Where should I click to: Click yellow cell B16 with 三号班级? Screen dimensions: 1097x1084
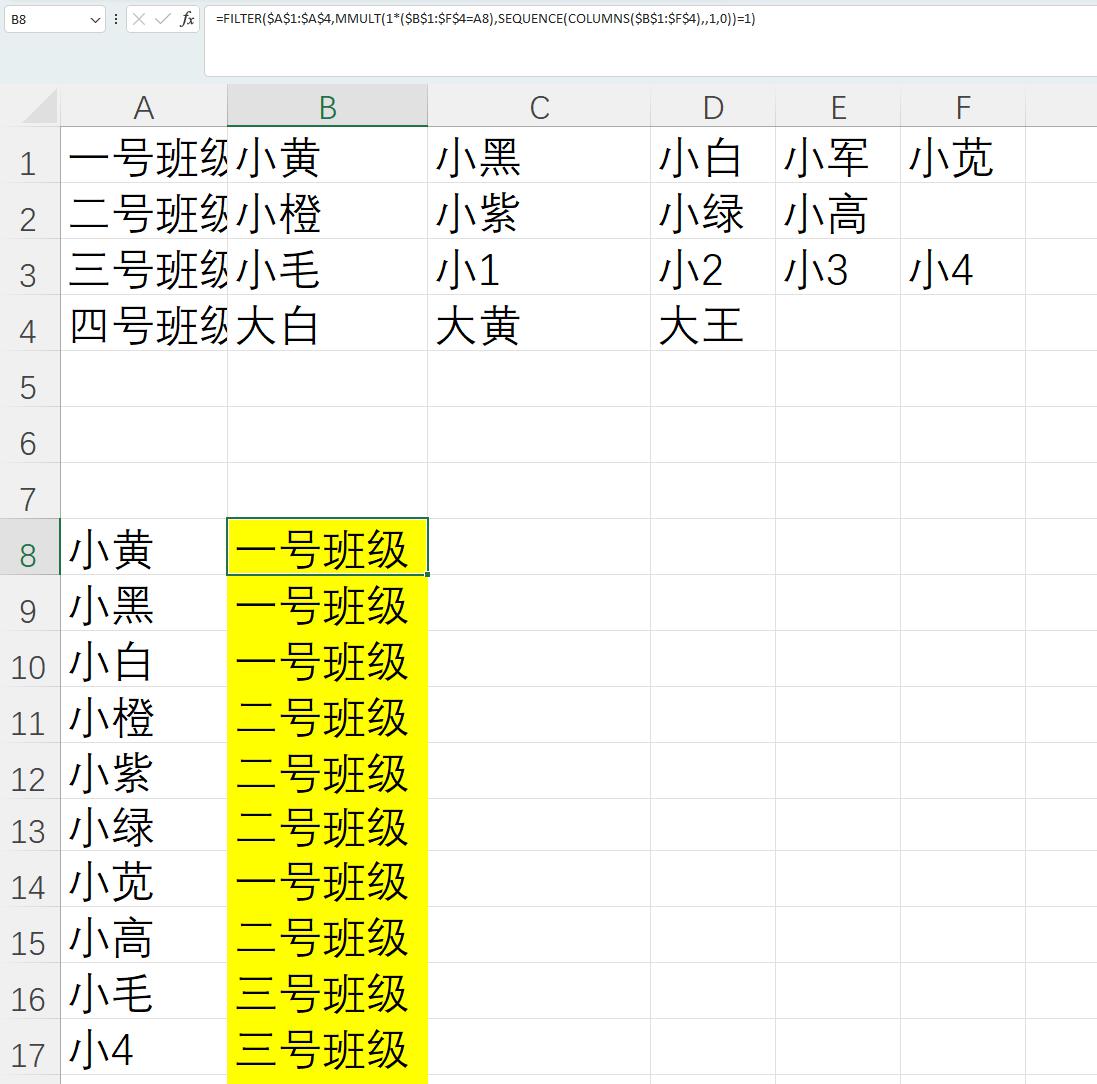point(327,991)
